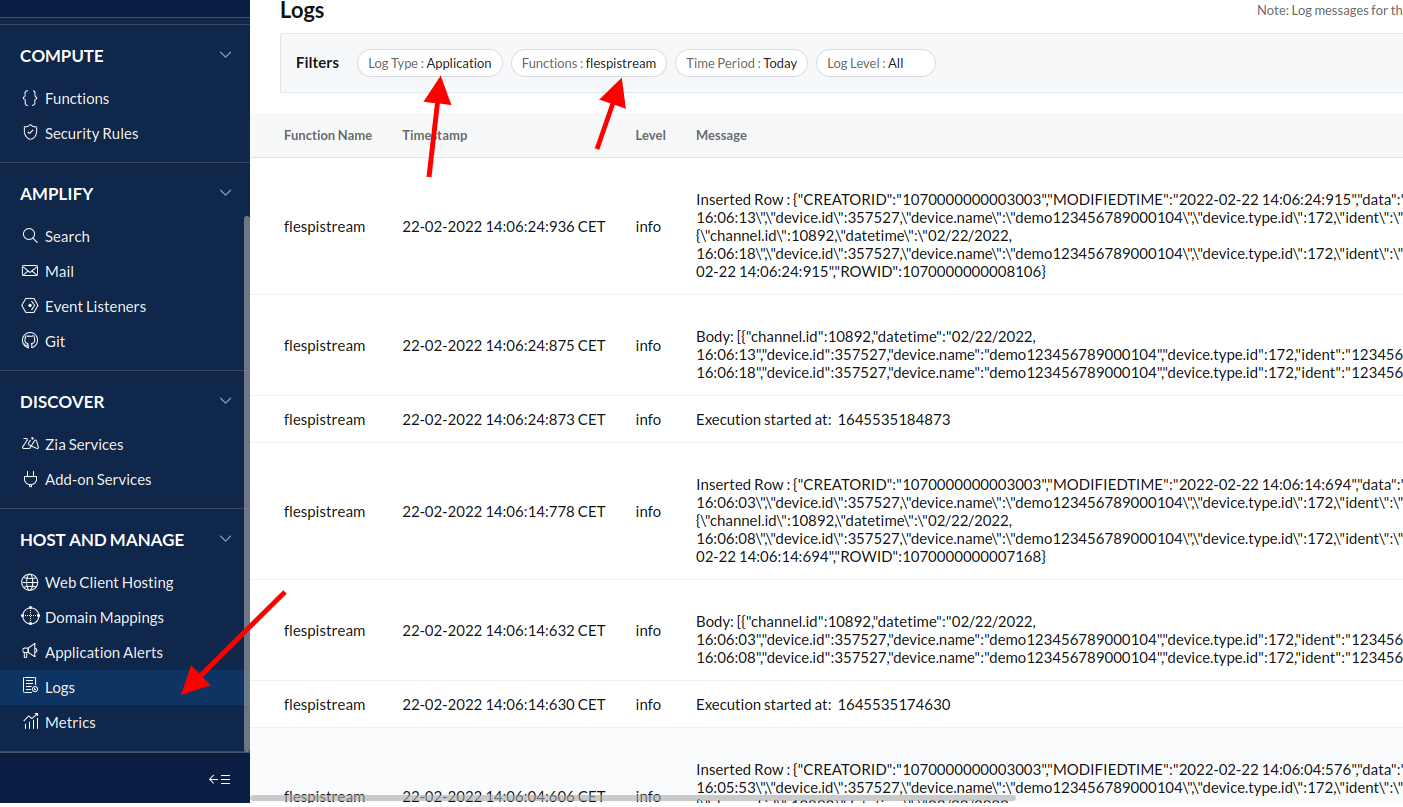1403x807 pixels.
Task: Click the Logs document icon
Action: (x=30, y=687)
